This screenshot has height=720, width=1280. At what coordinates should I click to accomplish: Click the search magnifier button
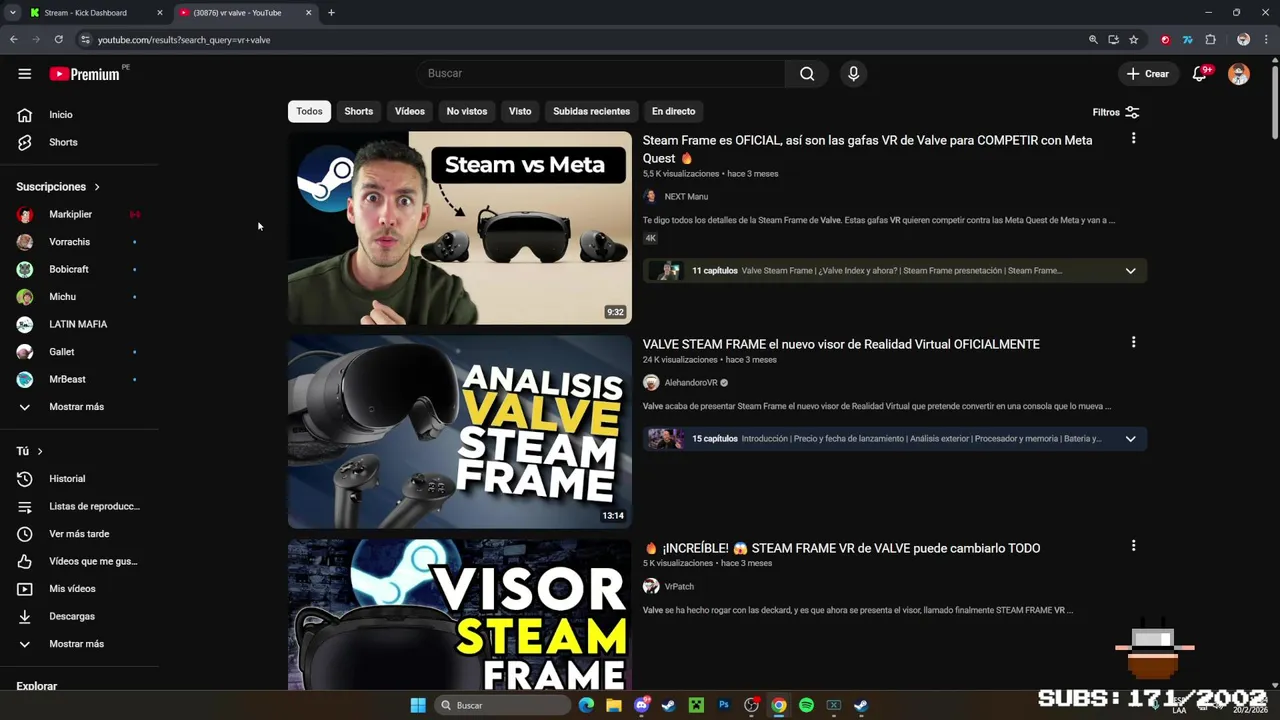[807, 73]
